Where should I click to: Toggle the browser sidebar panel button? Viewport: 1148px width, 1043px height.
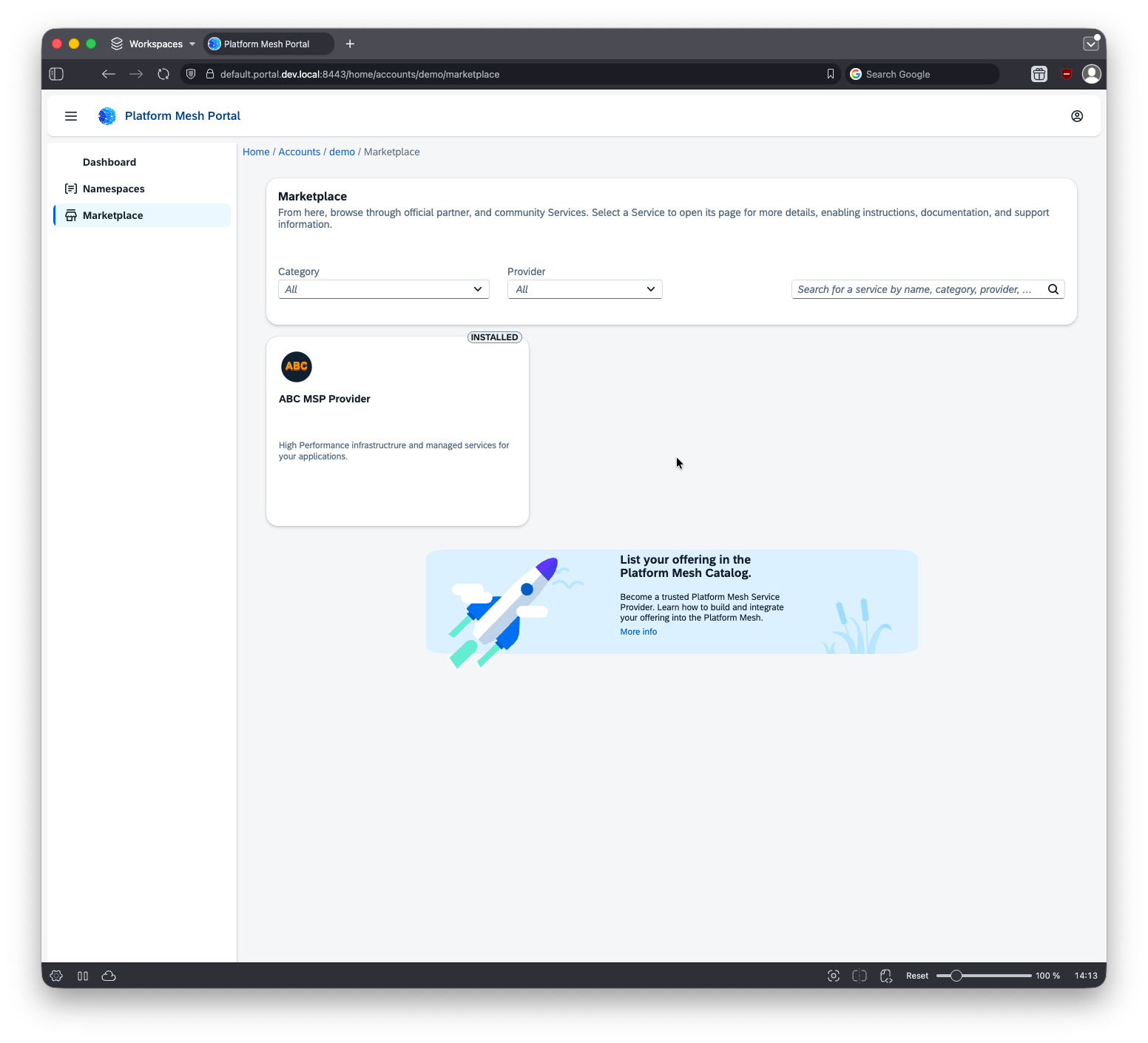click(55, 74)
